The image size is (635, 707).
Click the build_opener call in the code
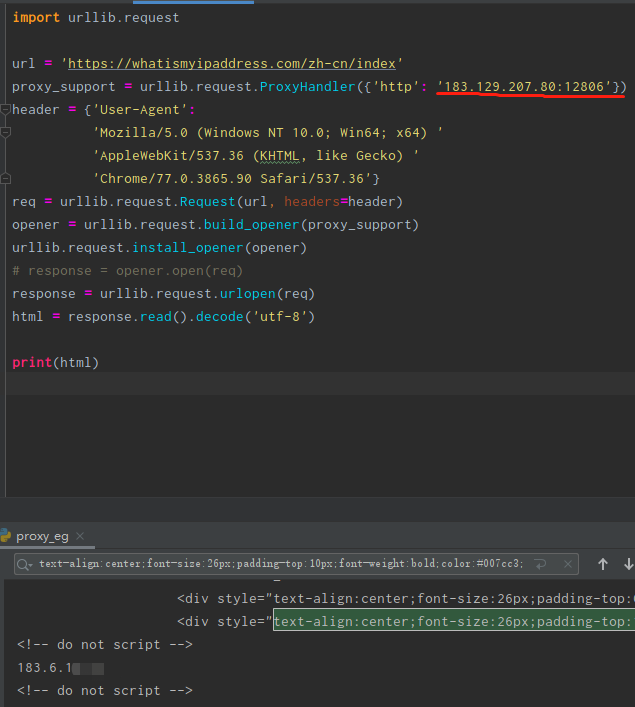(x=250, y=224)
